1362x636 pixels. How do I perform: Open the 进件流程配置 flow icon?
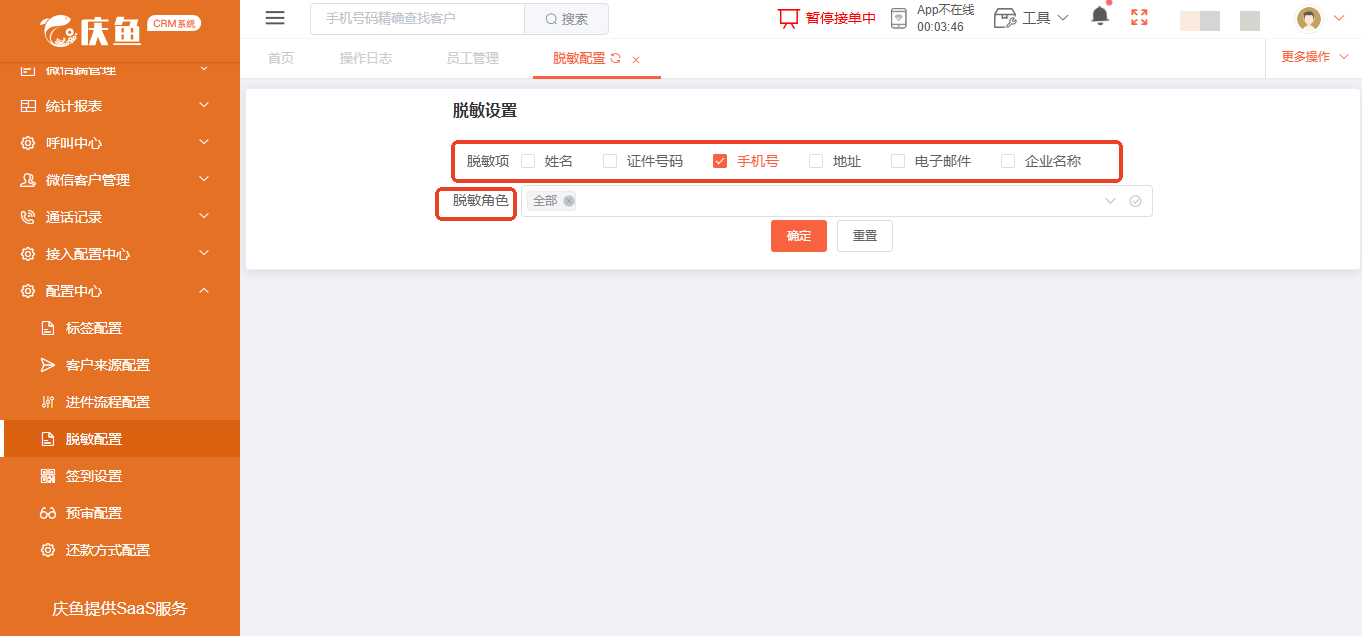click(47, 401)
